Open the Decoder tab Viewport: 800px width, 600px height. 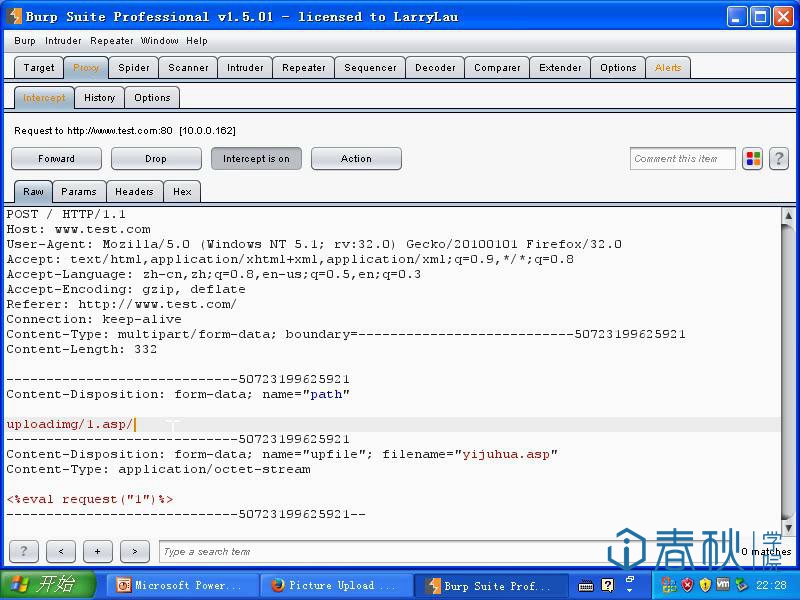(x=435, y=68)
